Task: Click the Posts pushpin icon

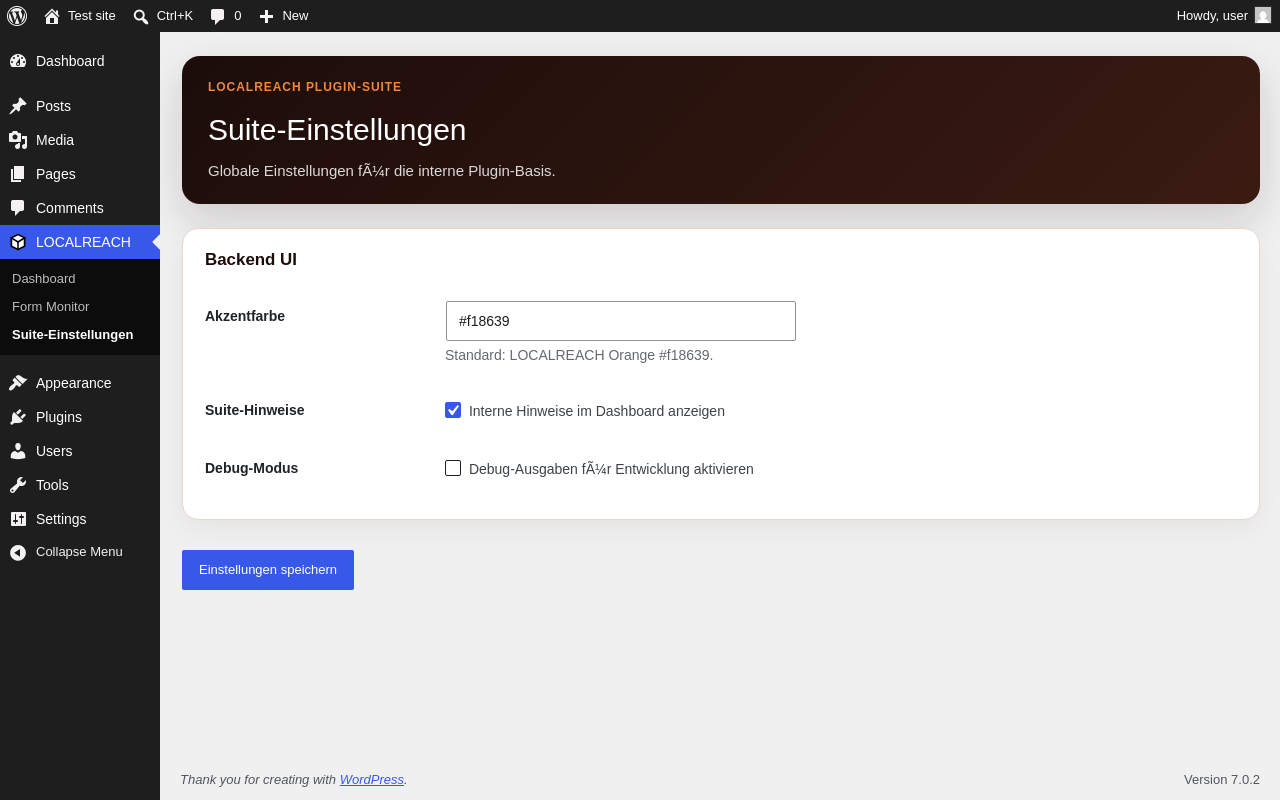Action: (18, 106)
